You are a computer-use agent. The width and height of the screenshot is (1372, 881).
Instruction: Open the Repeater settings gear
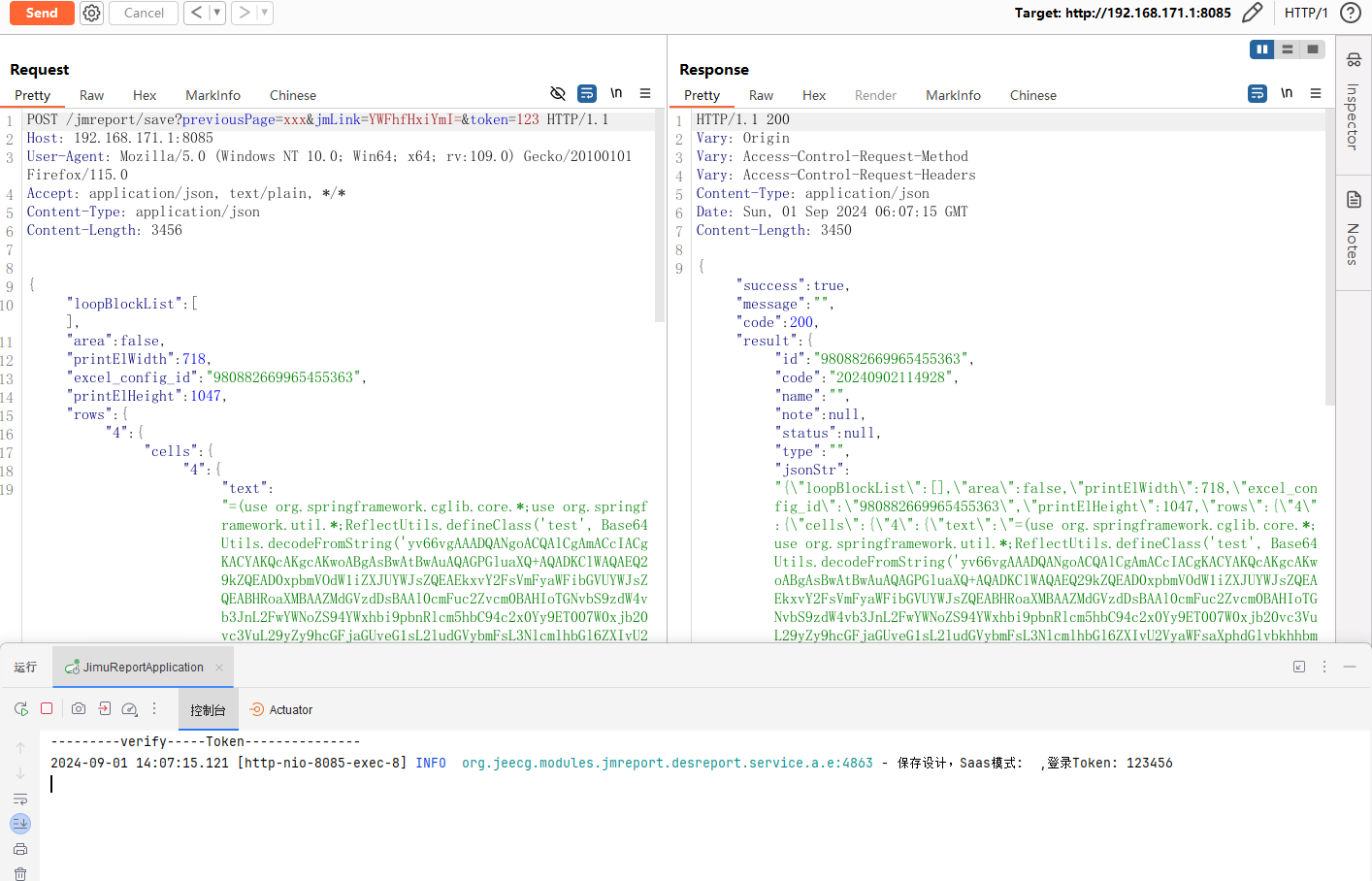tap(91, 13)
